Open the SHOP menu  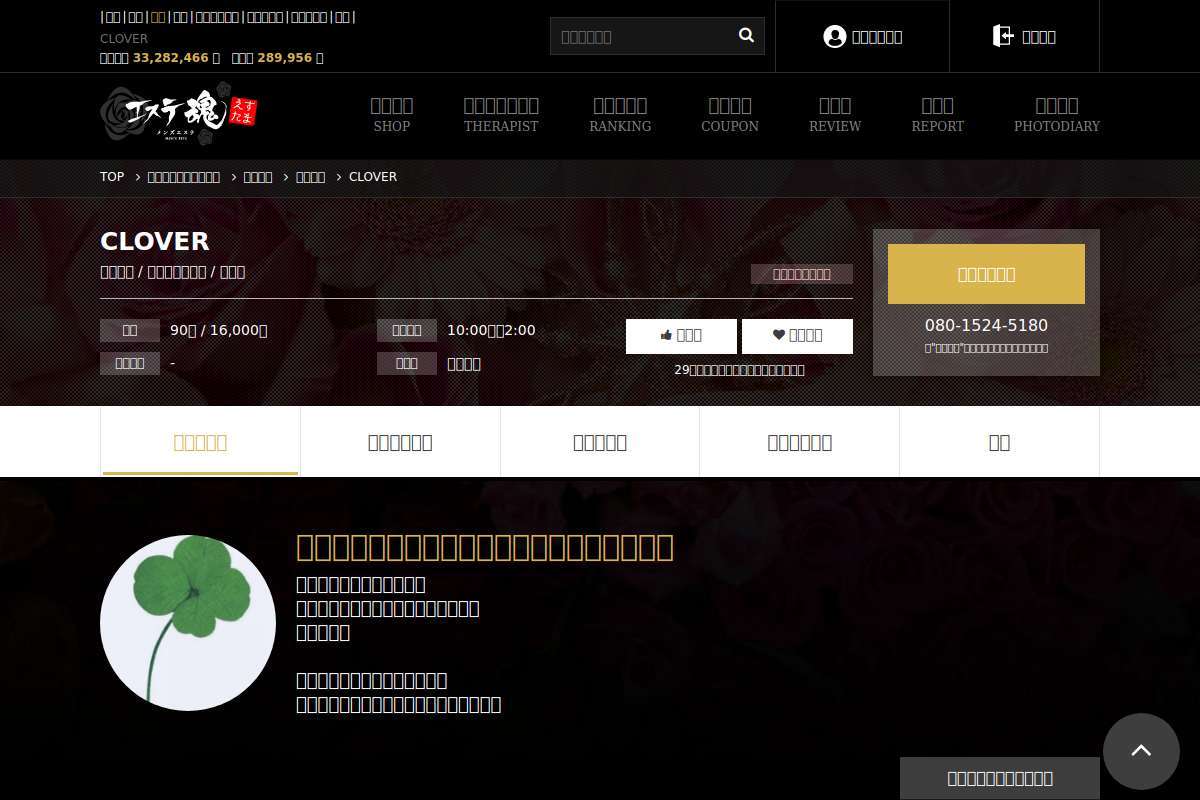pos(392,115)
